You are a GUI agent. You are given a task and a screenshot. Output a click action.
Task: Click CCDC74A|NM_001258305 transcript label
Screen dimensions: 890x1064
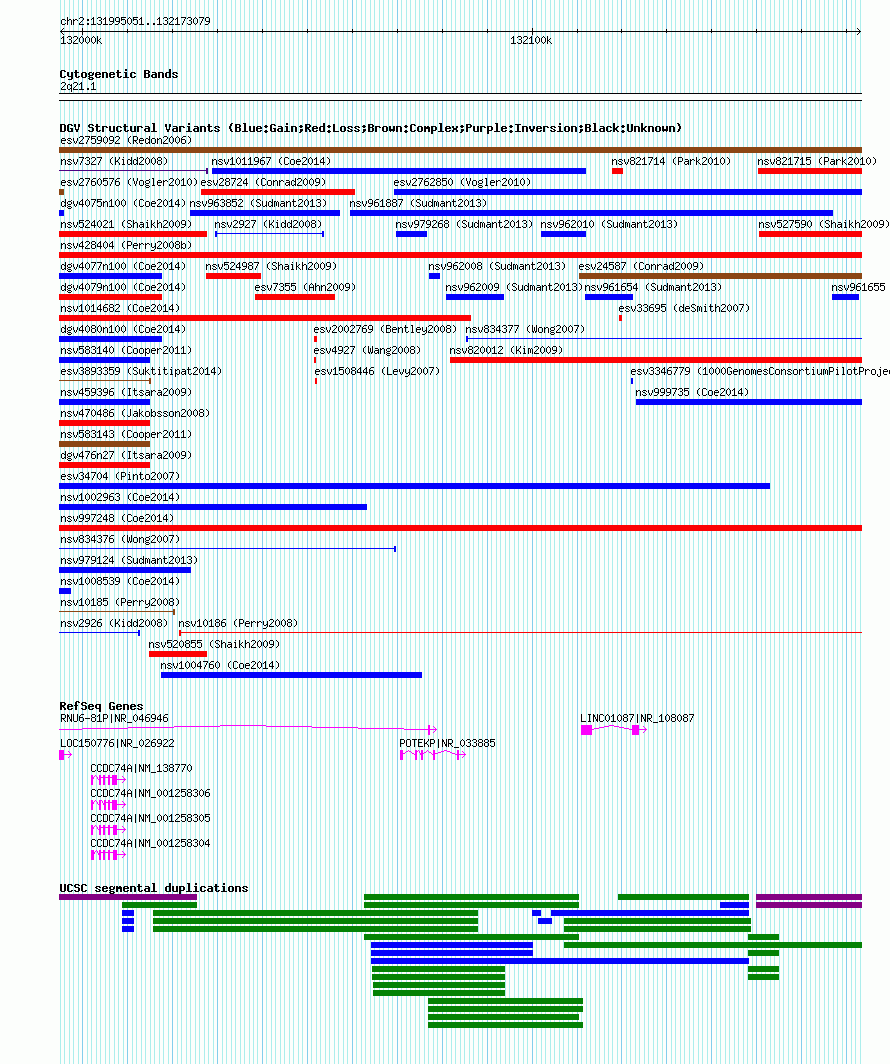click(x=151, y=819)
